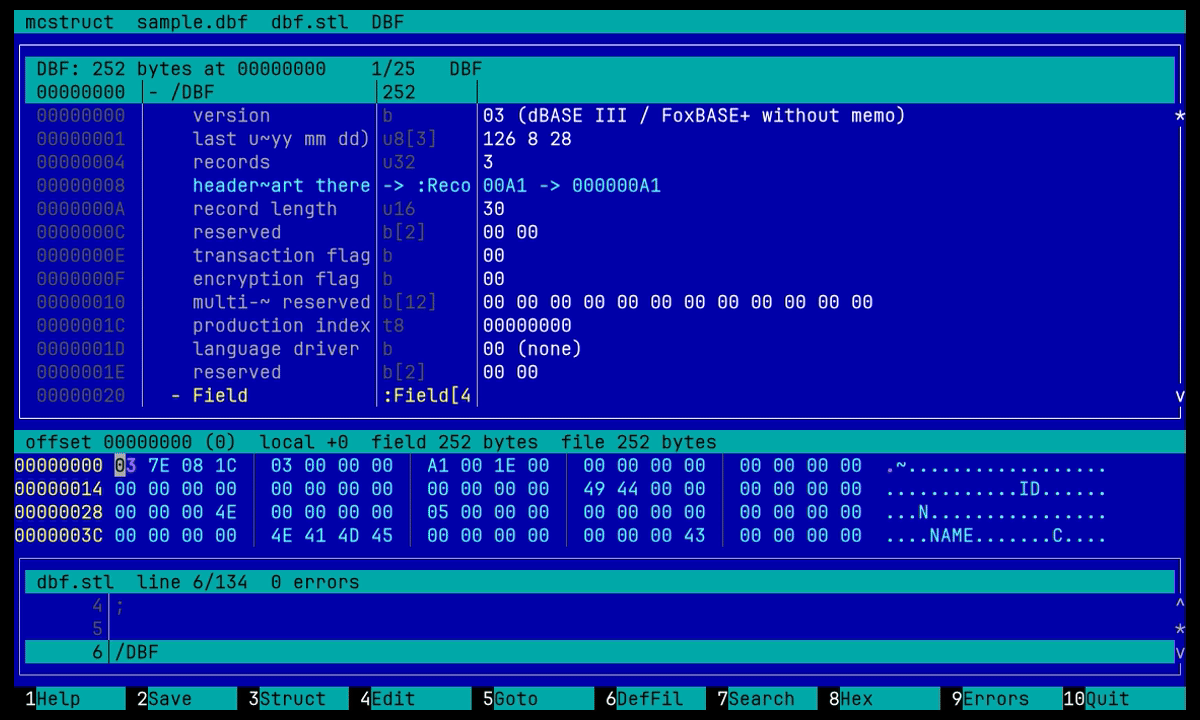Click hex byte A1 in first row
This screenshot has height=720, width=1200.
coord(438,465)
